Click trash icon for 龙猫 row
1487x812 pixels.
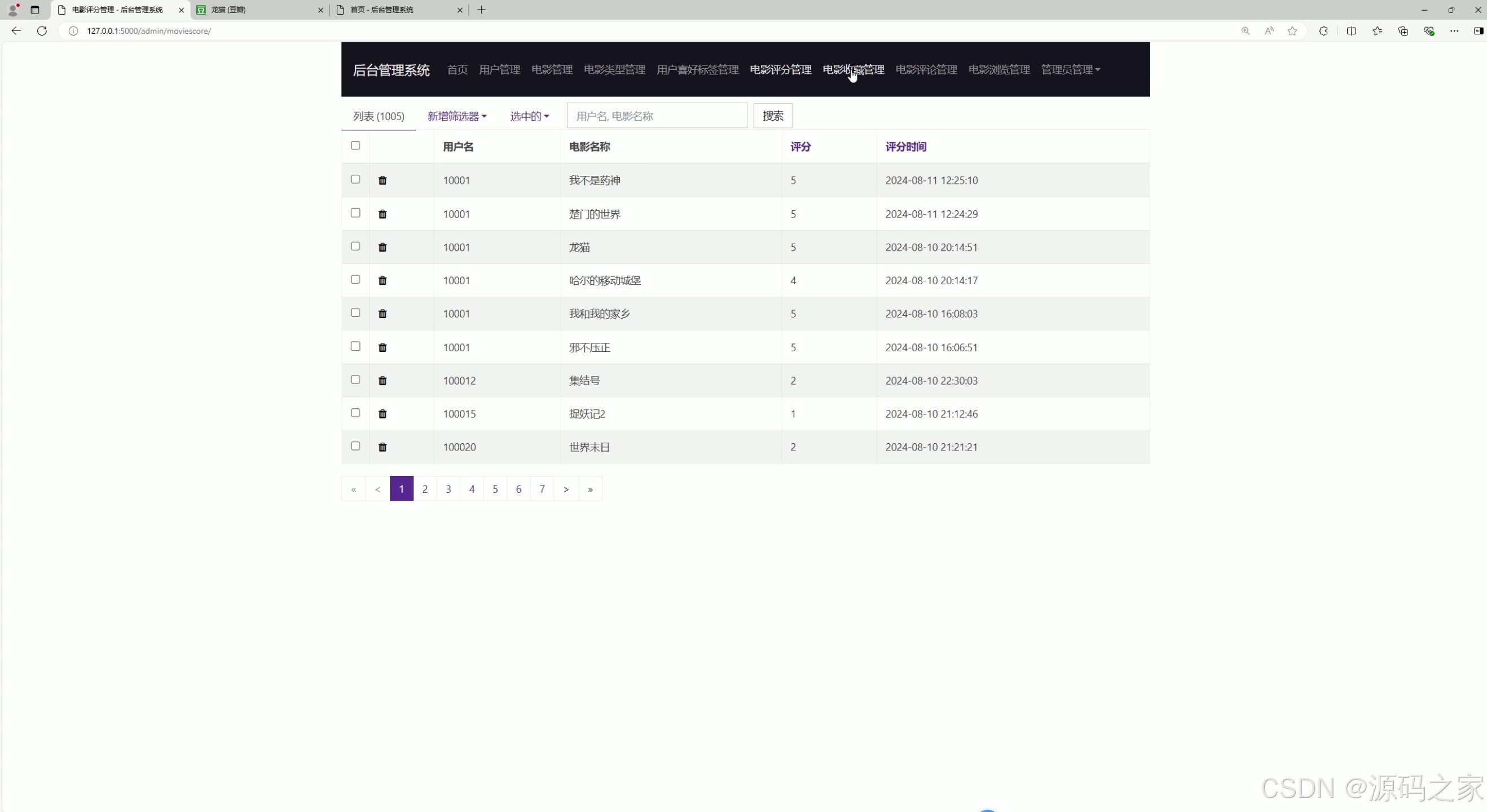click(x=382, y=248)
